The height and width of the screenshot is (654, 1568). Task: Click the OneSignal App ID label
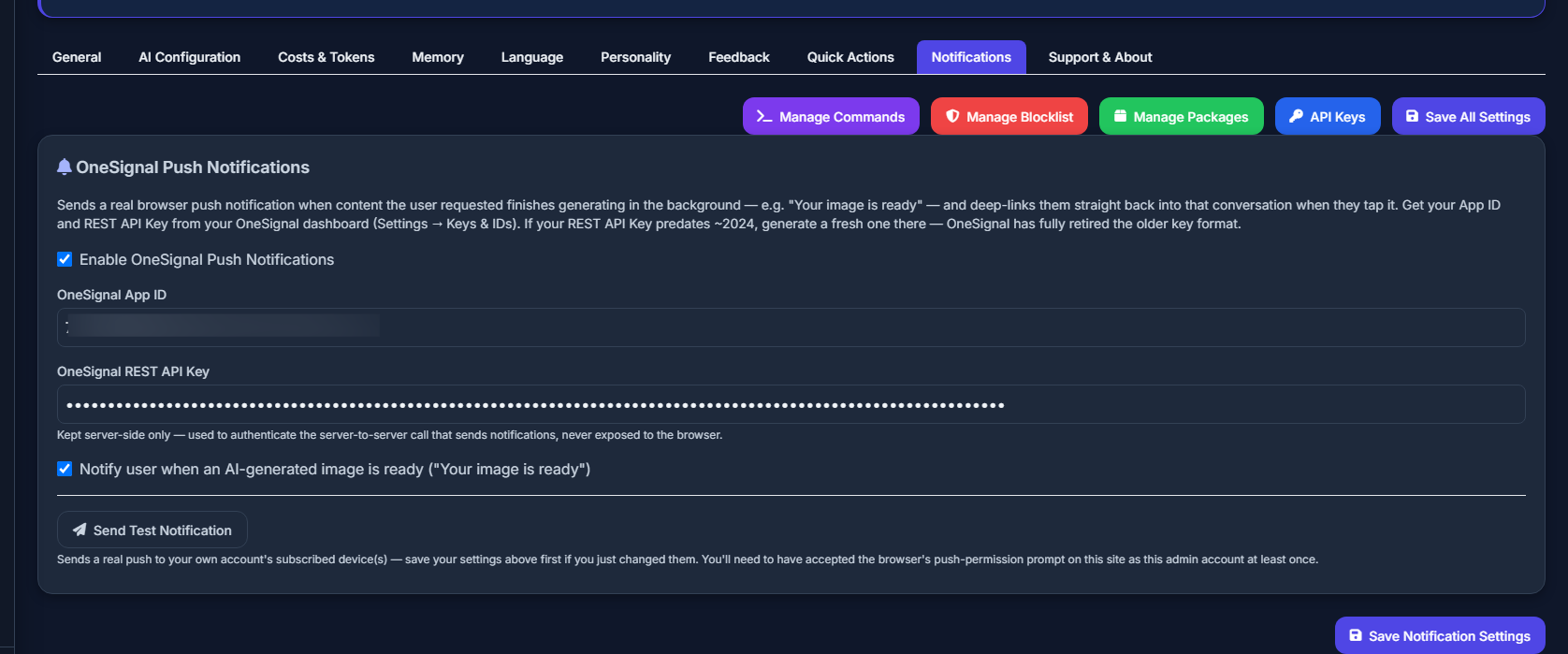(x=111, y=295)
